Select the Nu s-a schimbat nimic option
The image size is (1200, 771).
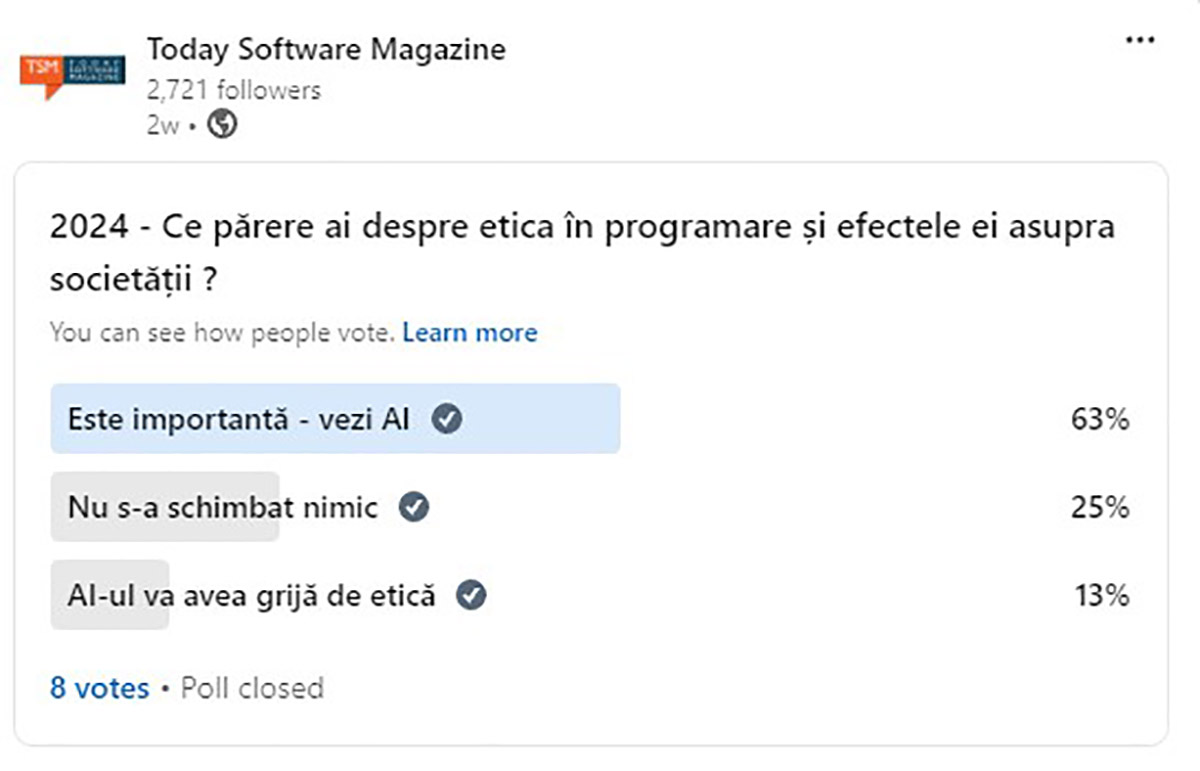click(222, 507)
